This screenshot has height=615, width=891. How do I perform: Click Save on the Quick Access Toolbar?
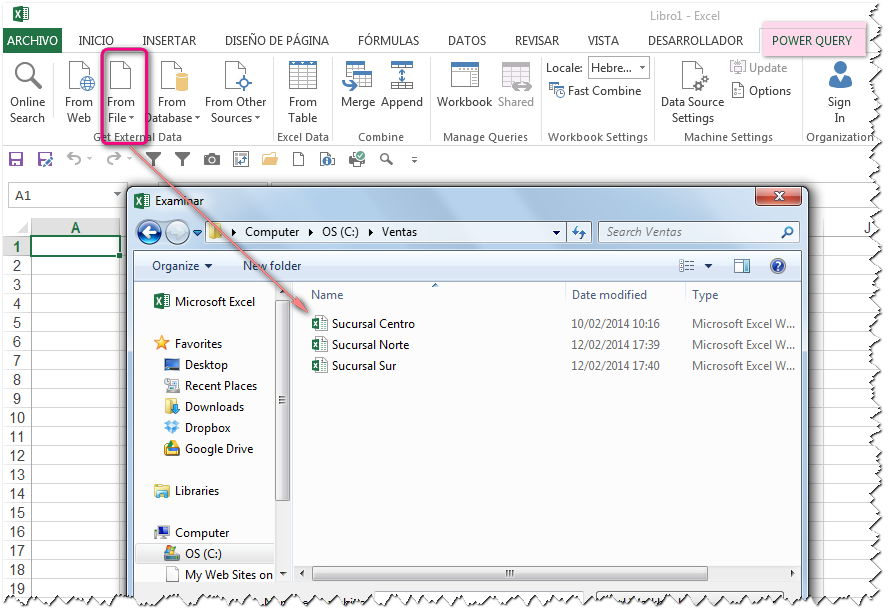click(x=14, y=159)
